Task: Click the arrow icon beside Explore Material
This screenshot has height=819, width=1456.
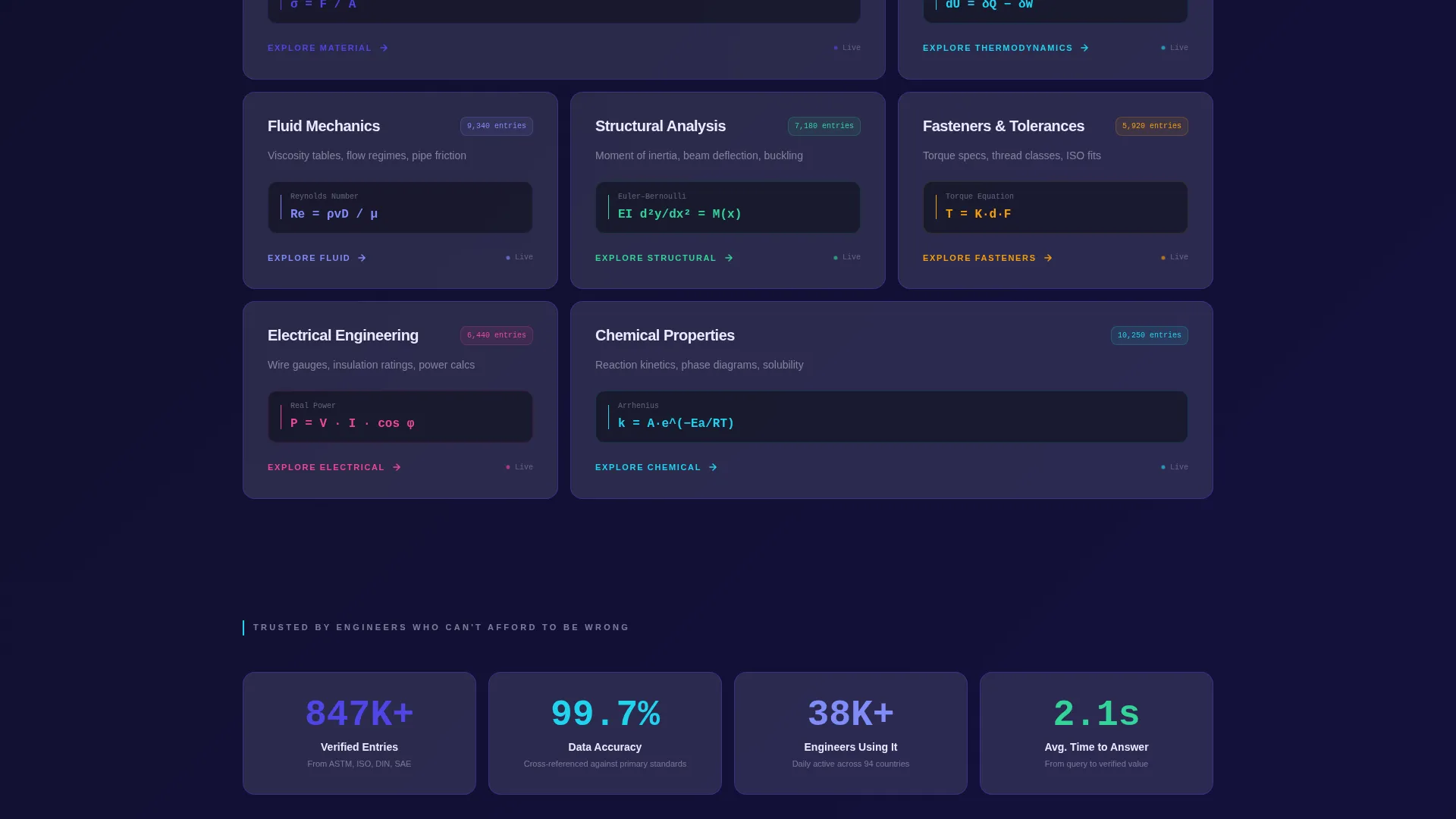Action: [384, 48]
